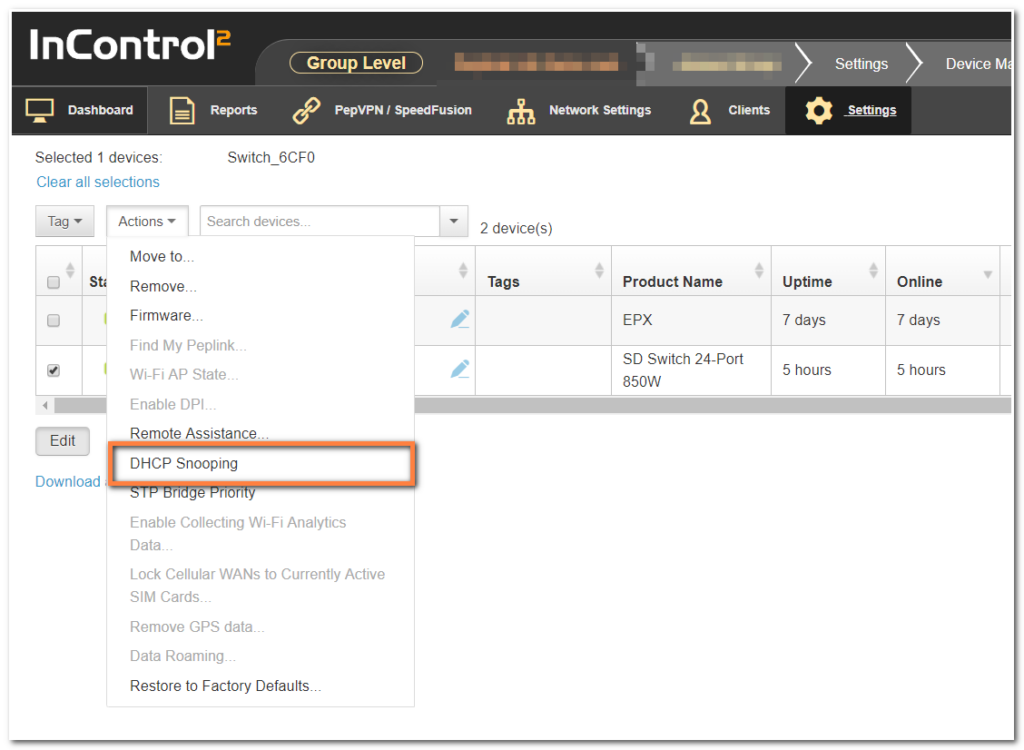Click the Dashboard monitor icon

pos(39,110)
